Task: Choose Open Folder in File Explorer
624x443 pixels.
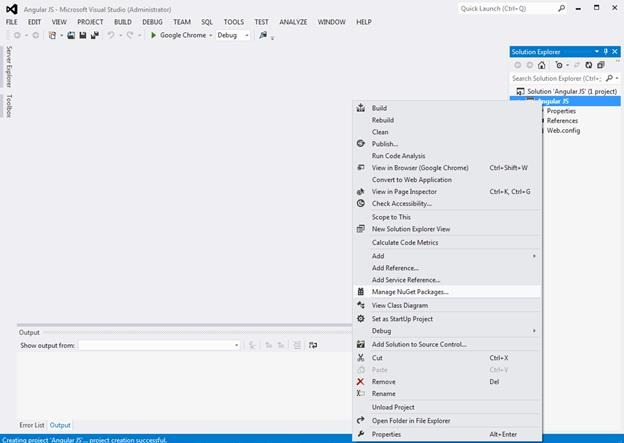Action: tap(447, 421)
